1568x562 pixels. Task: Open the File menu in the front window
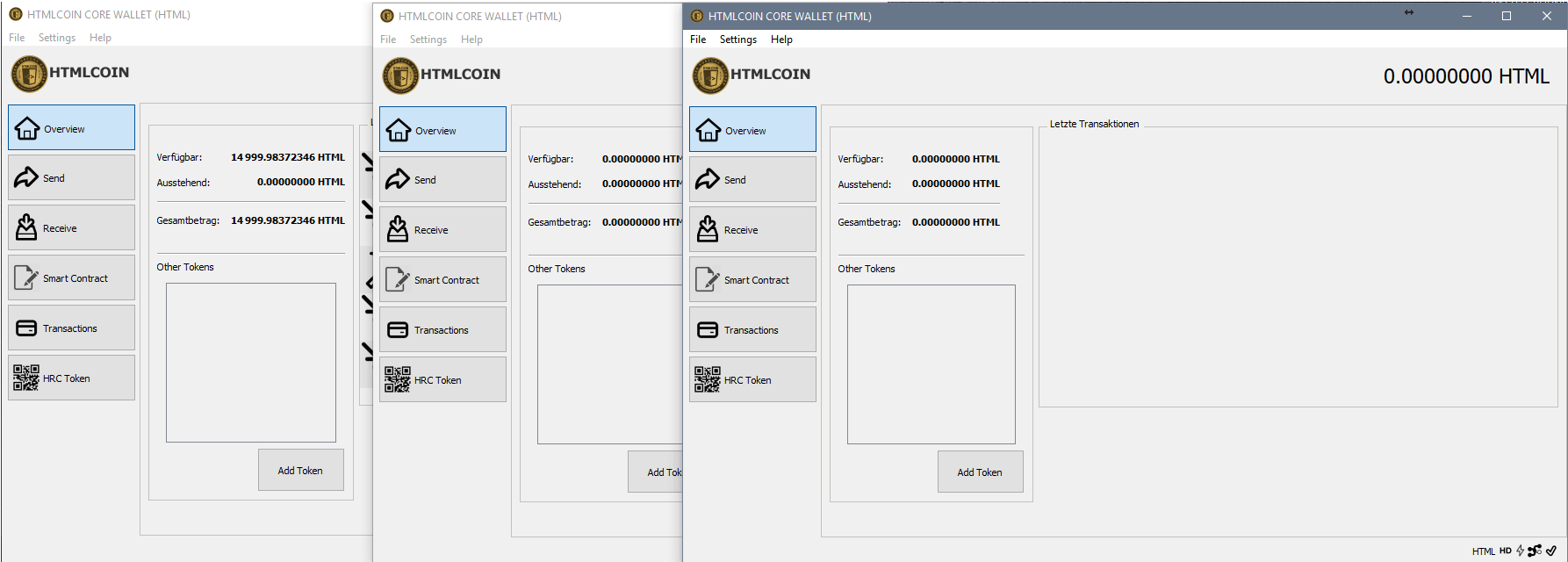click(698, 40)
